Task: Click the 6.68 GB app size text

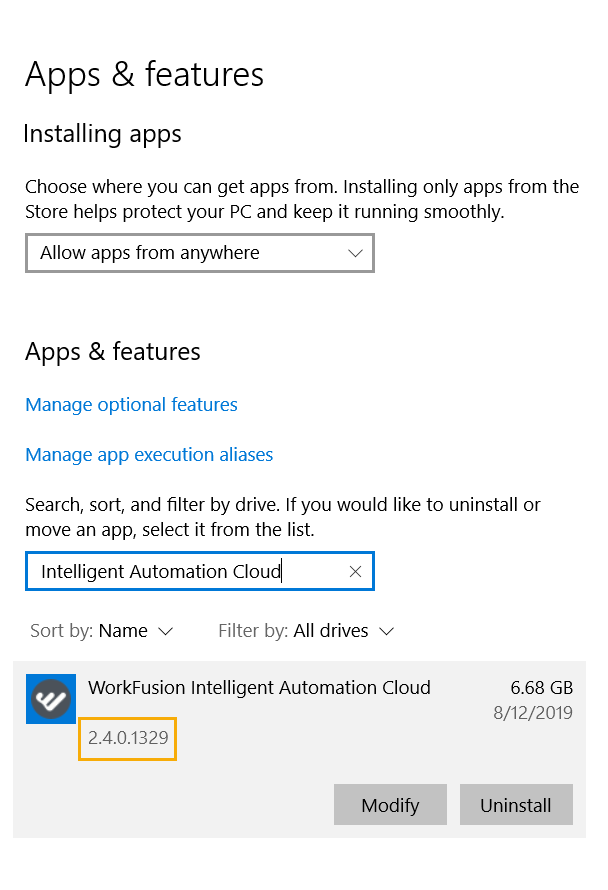Action: click(x=542, y=688)
